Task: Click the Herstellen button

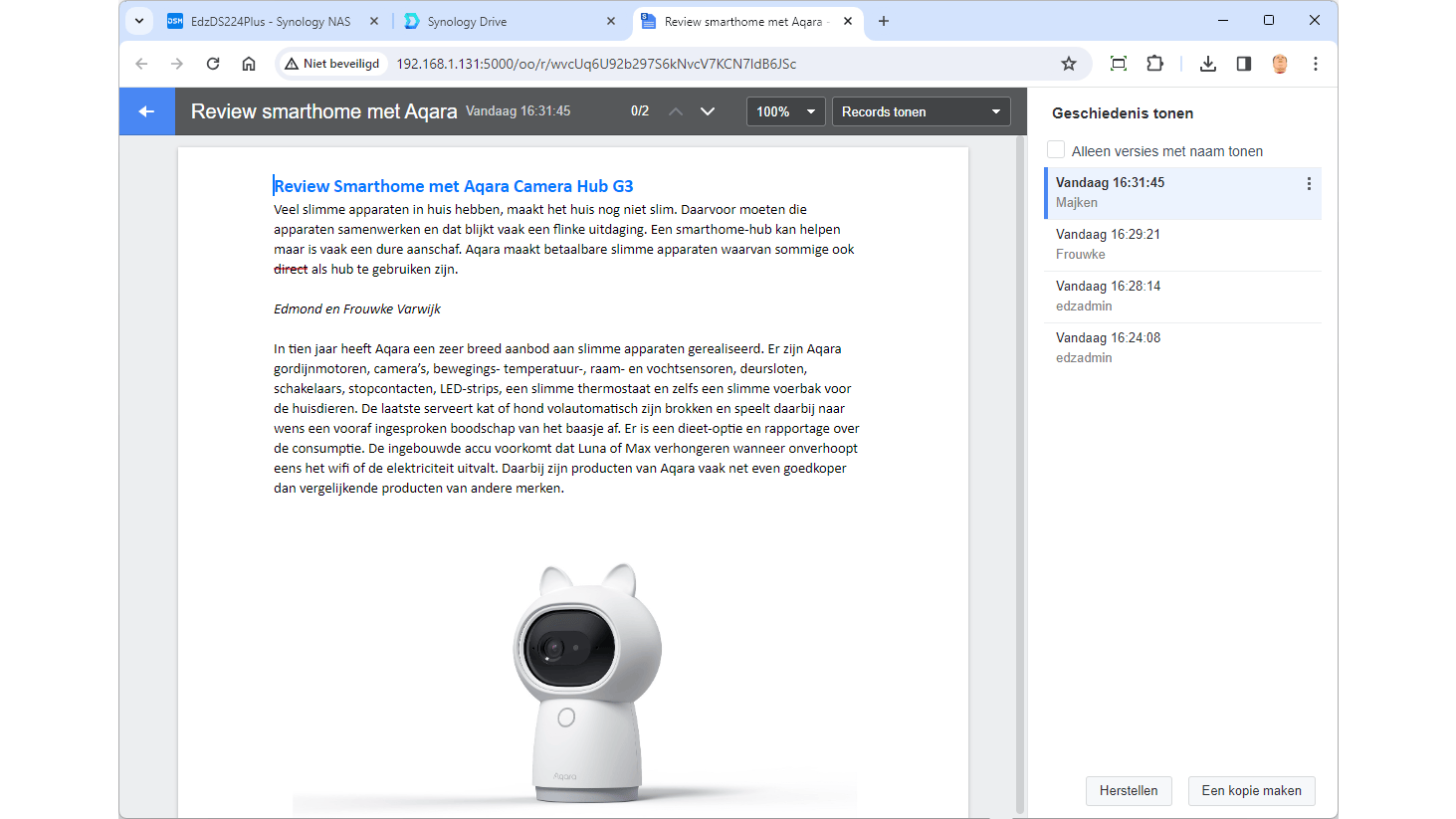Action: (1128, 791)
